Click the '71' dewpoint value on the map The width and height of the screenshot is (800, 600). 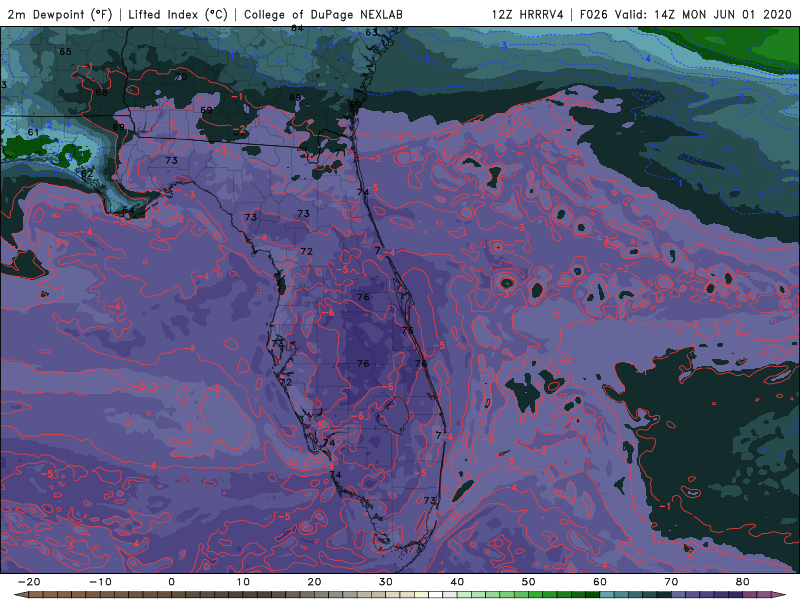tap(340, 153)
